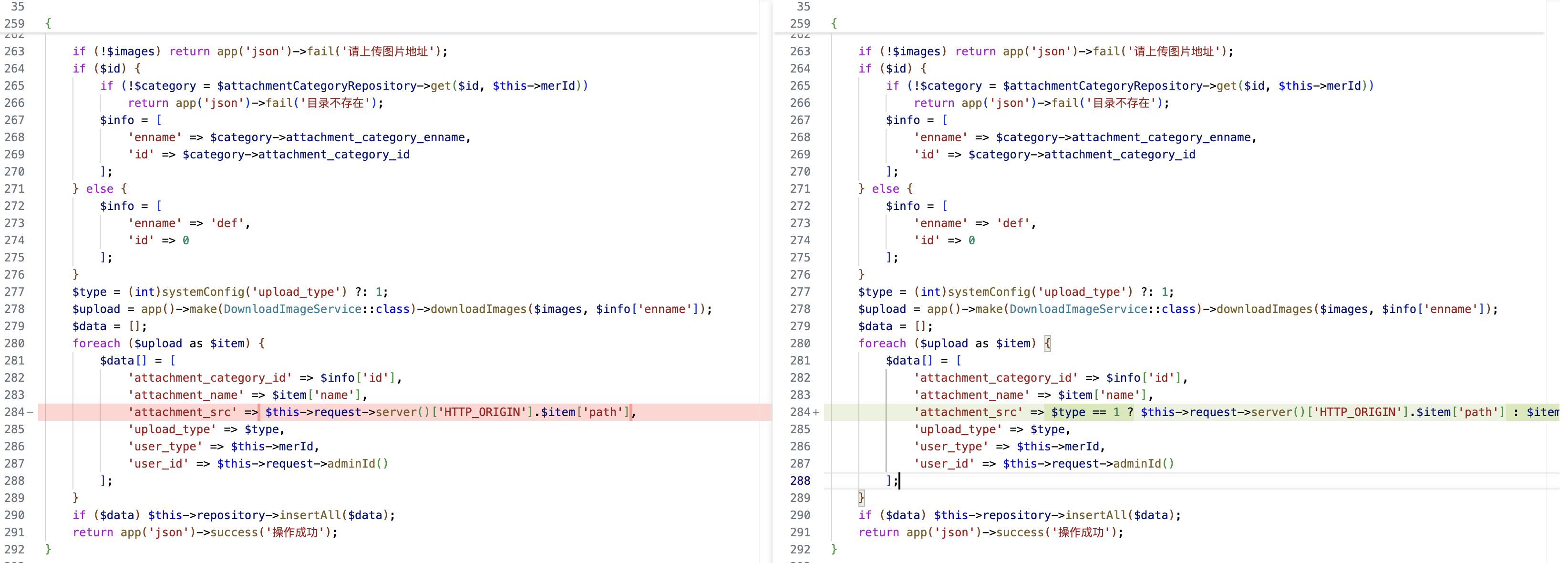Click sticky header line 259 in left pane
Viewport: 1568px width, 563px height.
(15, 23)
